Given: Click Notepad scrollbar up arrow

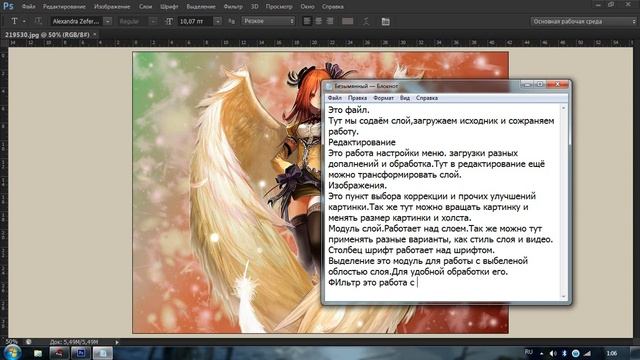Looking at the screenshot, I should (x=564, y=108).
